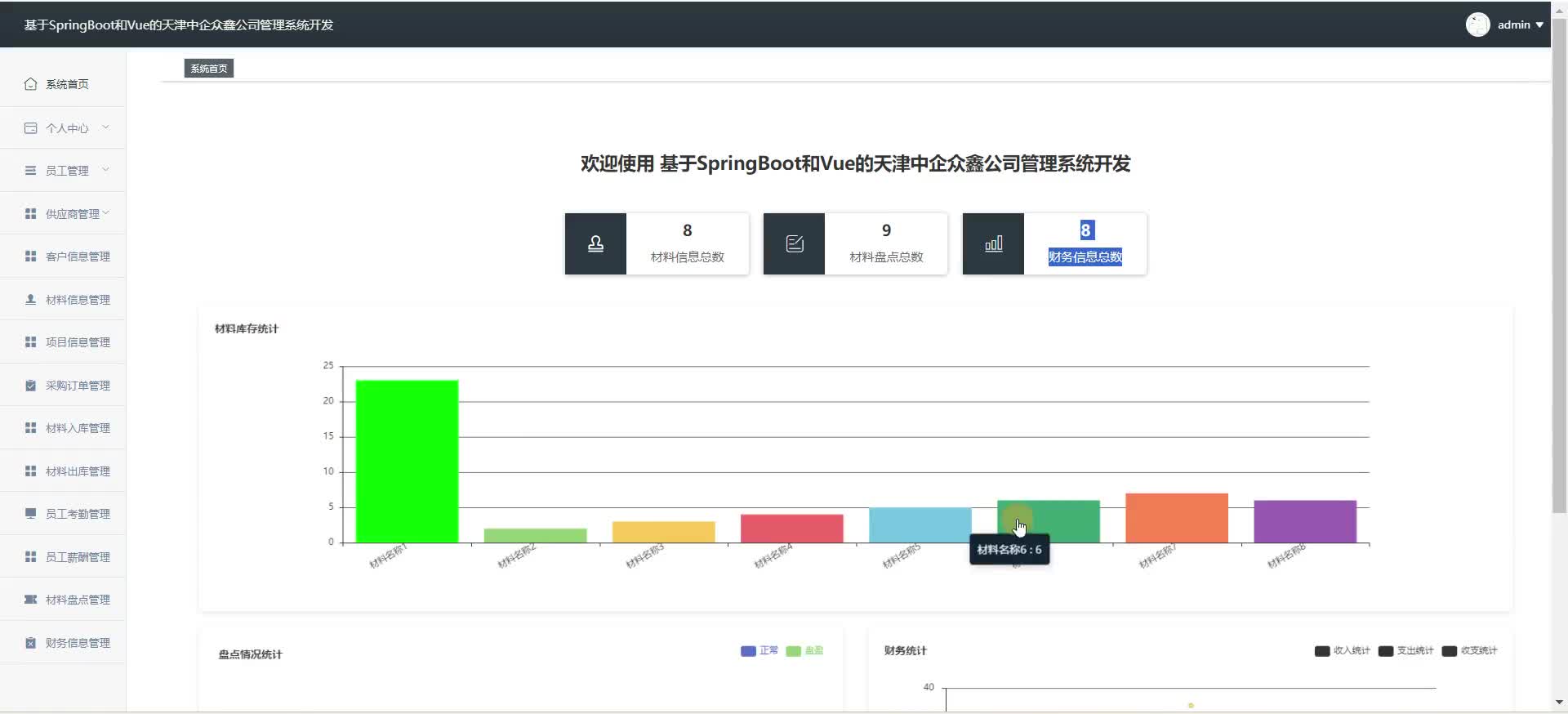Click the 材料信息总数 label

point(687,257)
